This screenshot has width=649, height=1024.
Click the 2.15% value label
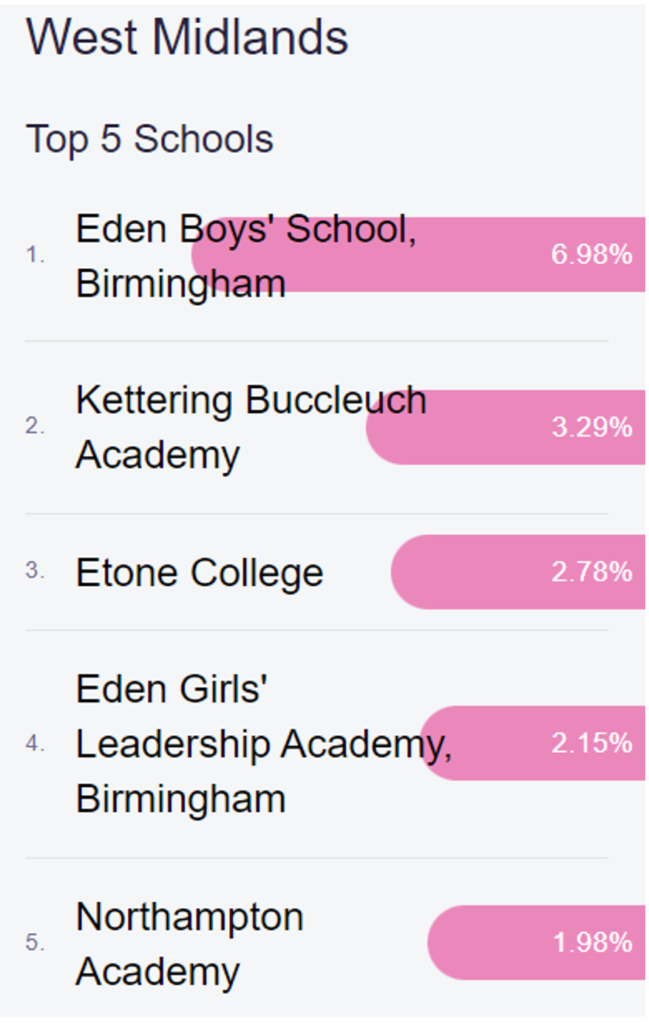[592, 743]
